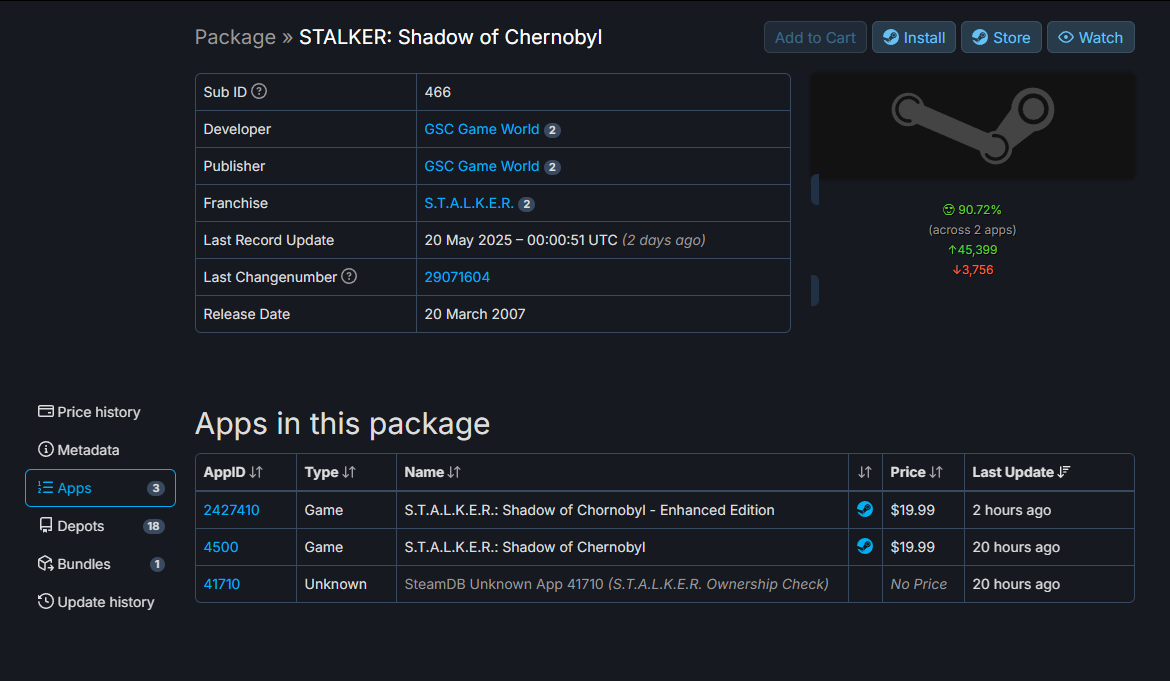Open the Steam logo package image
This screenshot has height=681, width=1170.
coord(972,125)
